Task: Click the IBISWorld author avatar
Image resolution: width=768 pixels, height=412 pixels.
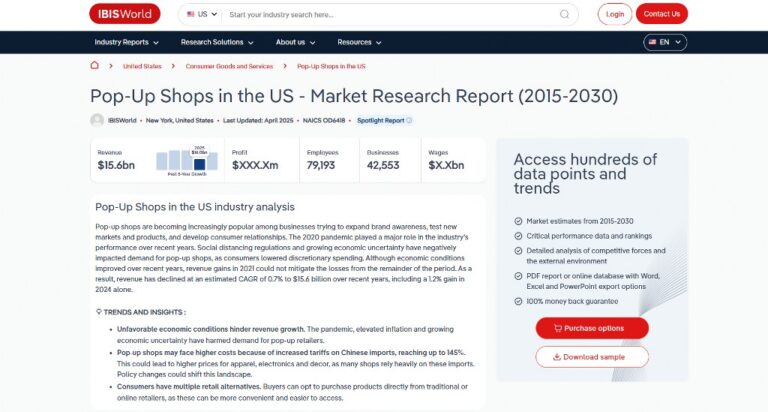Action: (x=97, y=120)
